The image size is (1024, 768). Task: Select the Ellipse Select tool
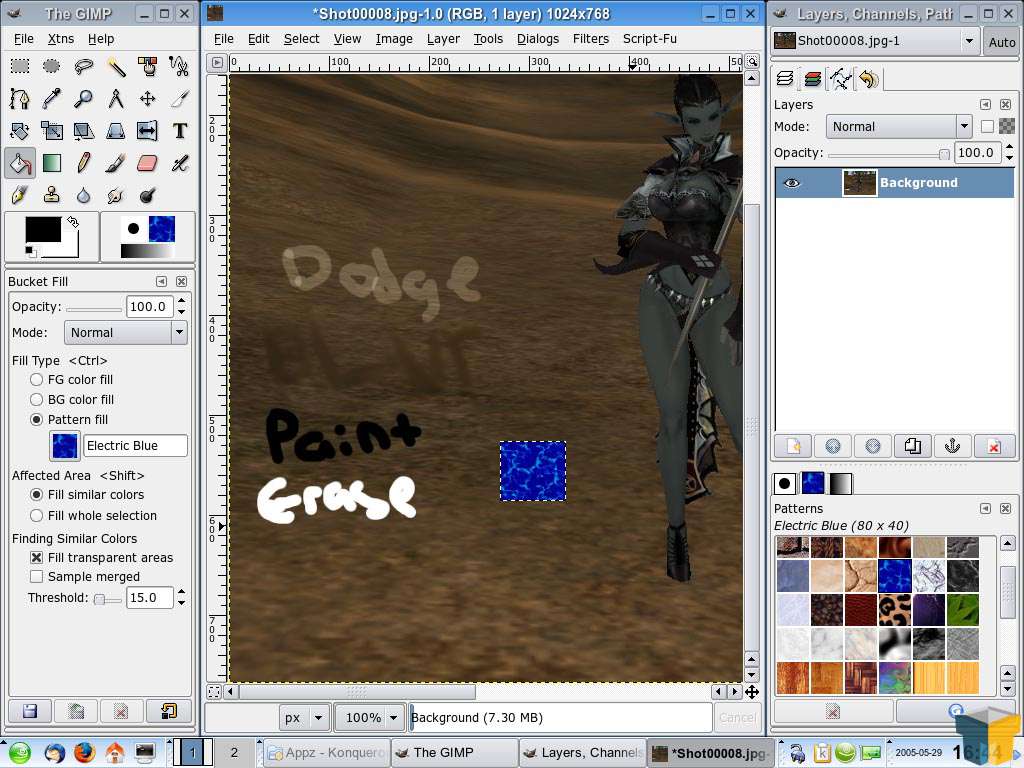[x=52, y=66]
